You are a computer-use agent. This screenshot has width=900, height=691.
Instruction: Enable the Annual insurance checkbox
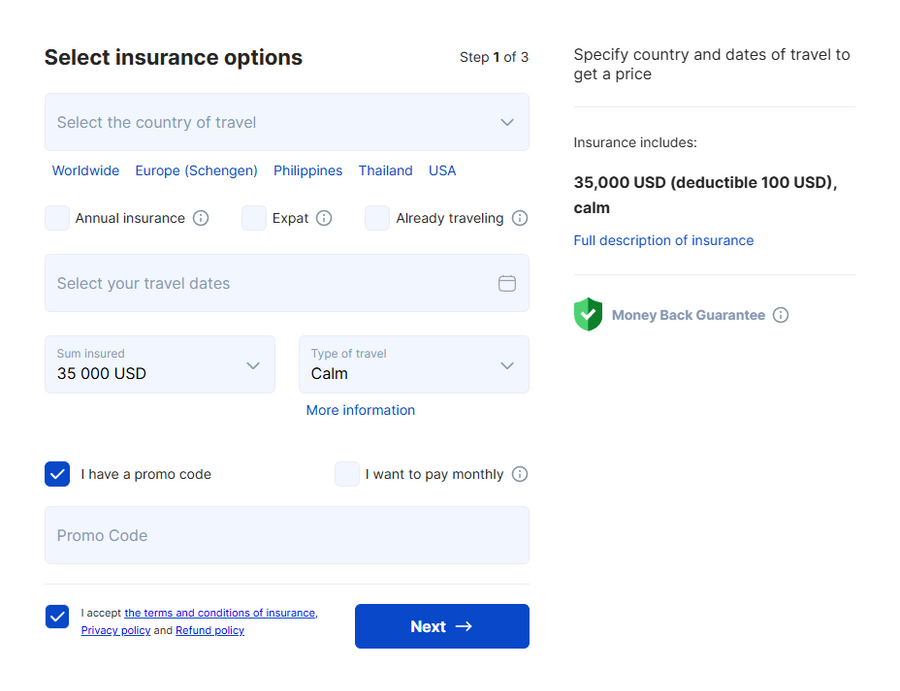(57, 218)
